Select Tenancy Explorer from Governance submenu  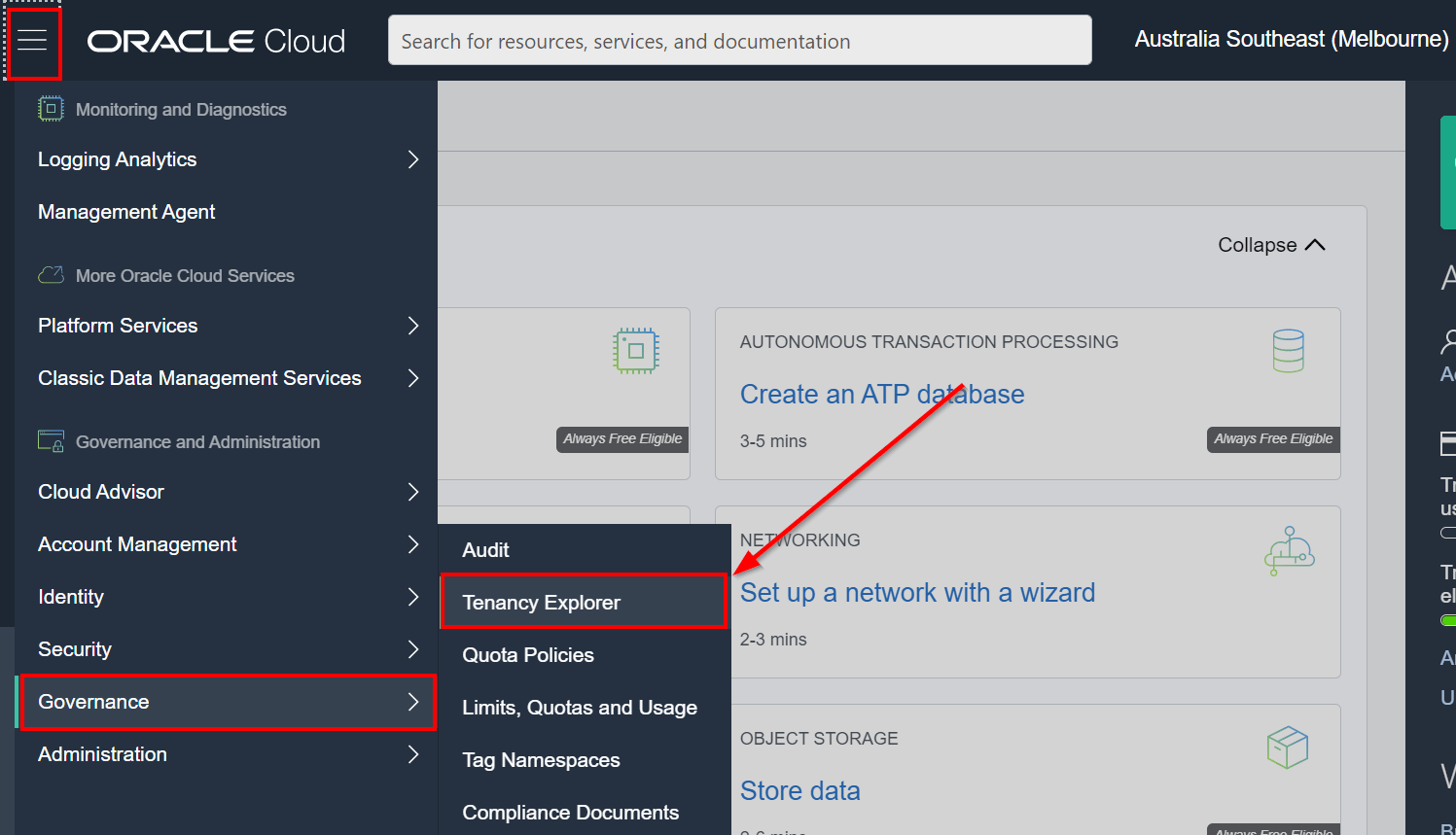tap(541, 603)
